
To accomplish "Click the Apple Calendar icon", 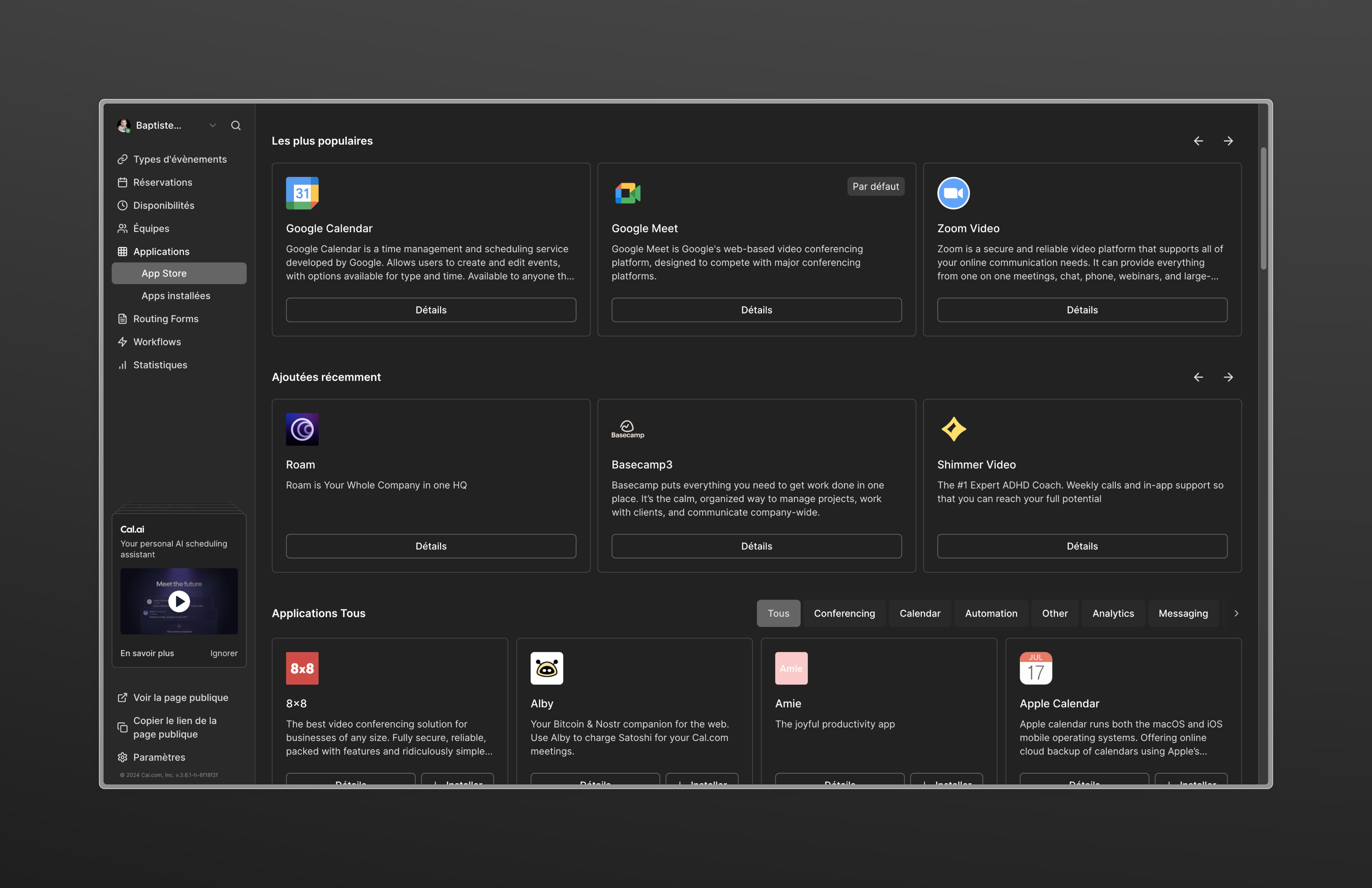I will click(x=1035, y=668).
